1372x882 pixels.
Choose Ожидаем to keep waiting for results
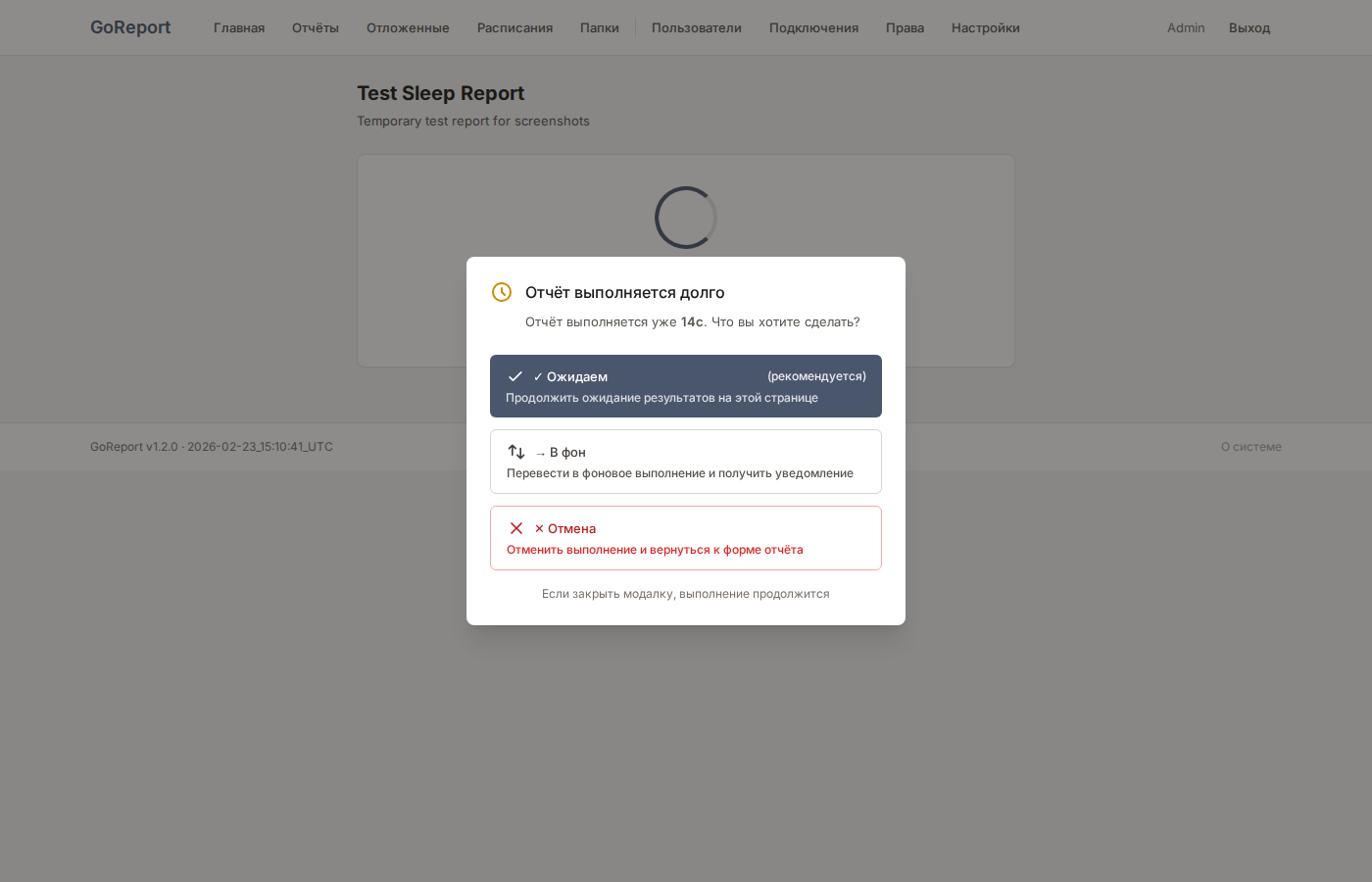click(x=686, y=386)
